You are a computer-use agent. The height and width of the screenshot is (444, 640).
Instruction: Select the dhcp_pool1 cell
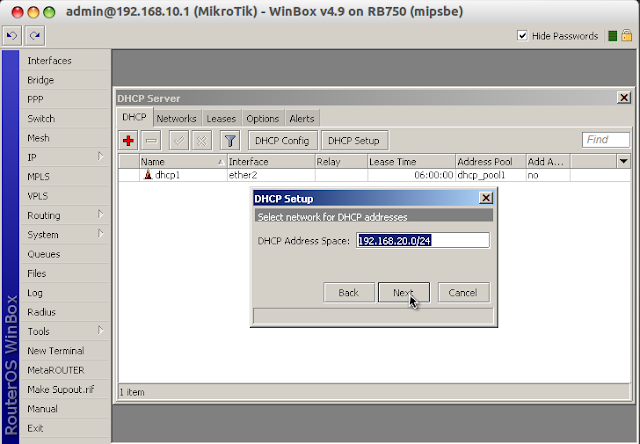pos(491,175)
